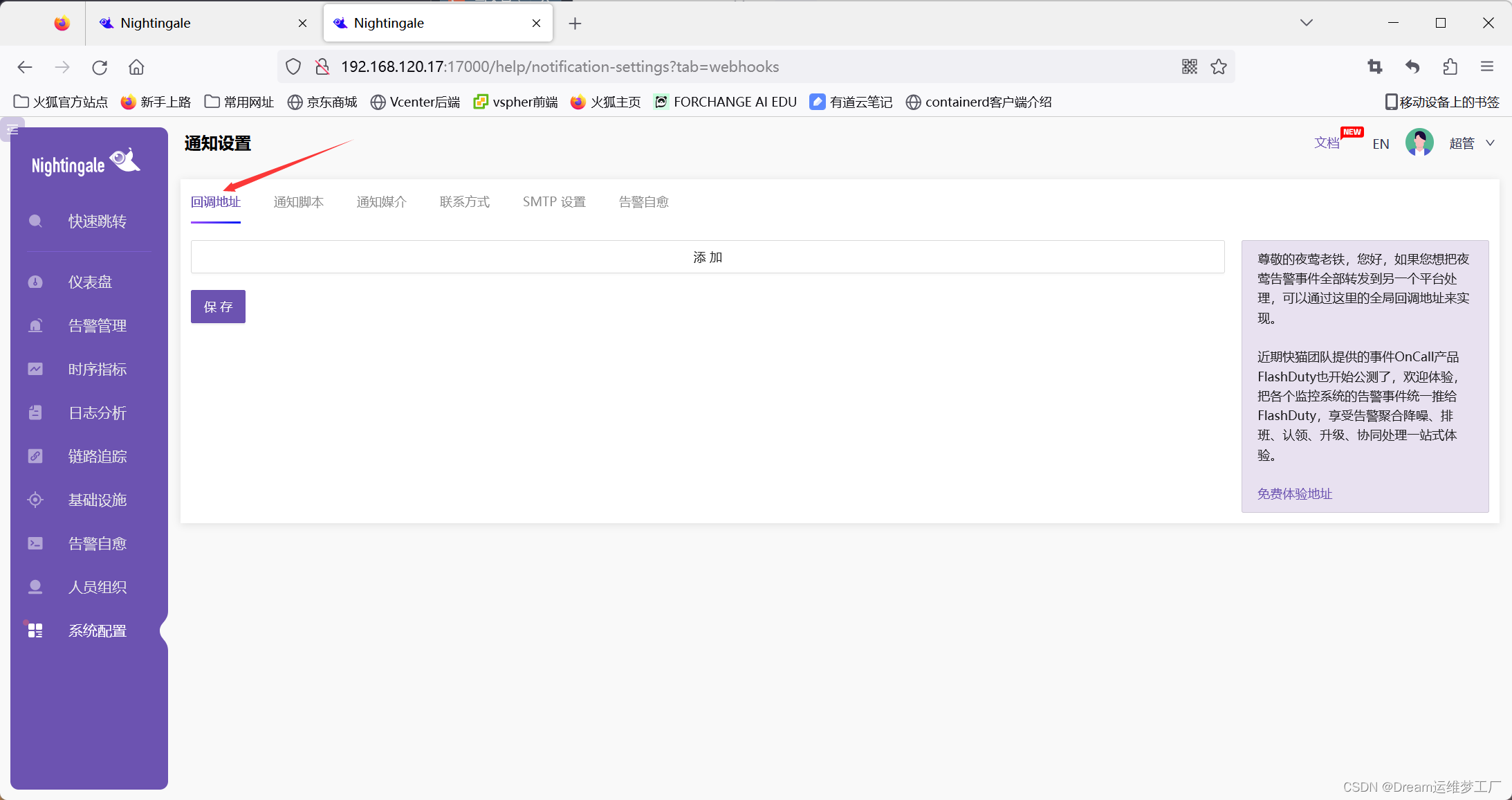Bookmark page with the star icon
Screen dimensions: 1512x800
[1219, 66]
